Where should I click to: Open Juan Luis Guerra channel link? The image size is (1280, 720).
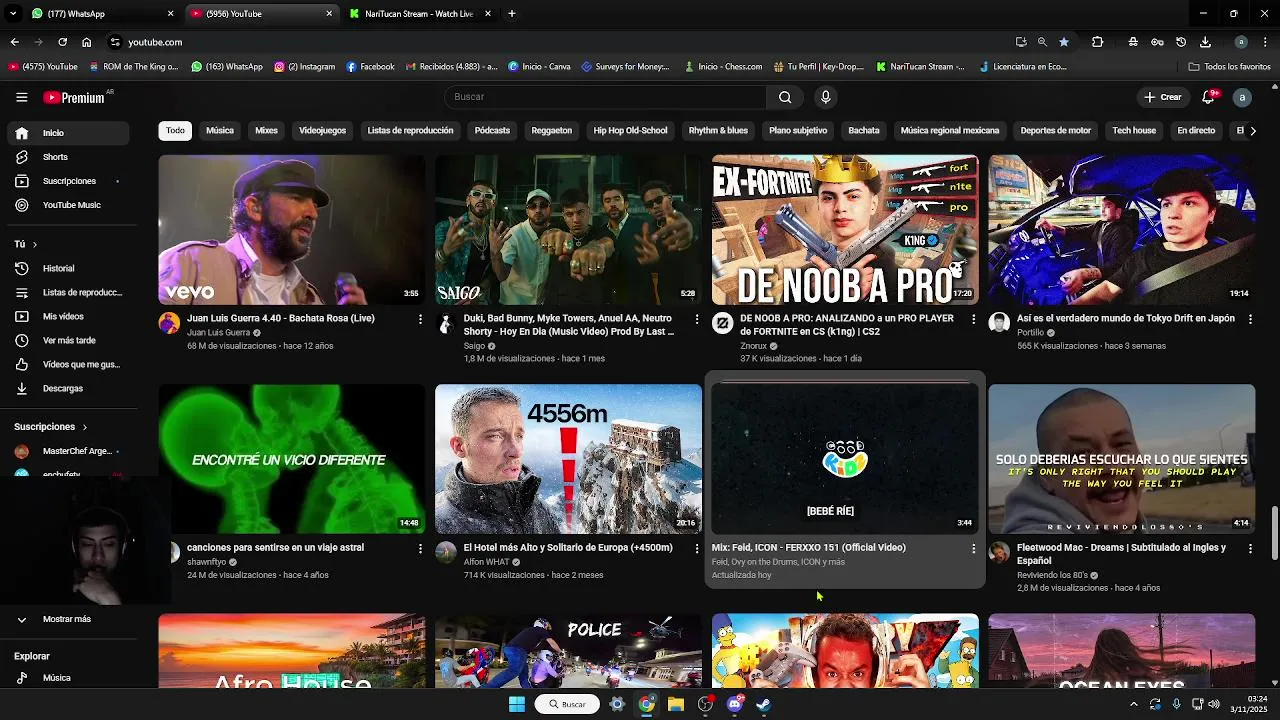[218, 333]
